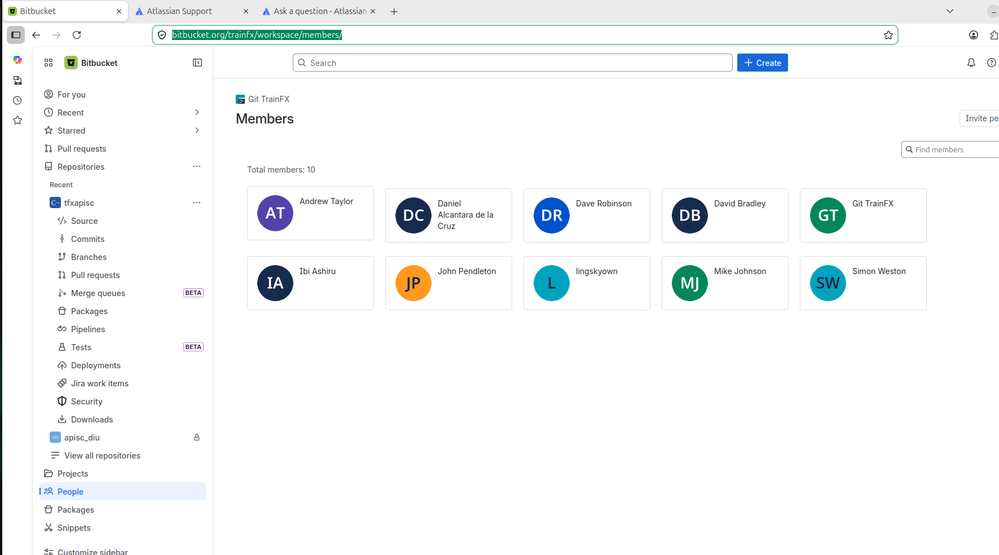Click Simon Weston's SW avatar
The width and height of the screenshot is (999, 555).
point(828,283)
